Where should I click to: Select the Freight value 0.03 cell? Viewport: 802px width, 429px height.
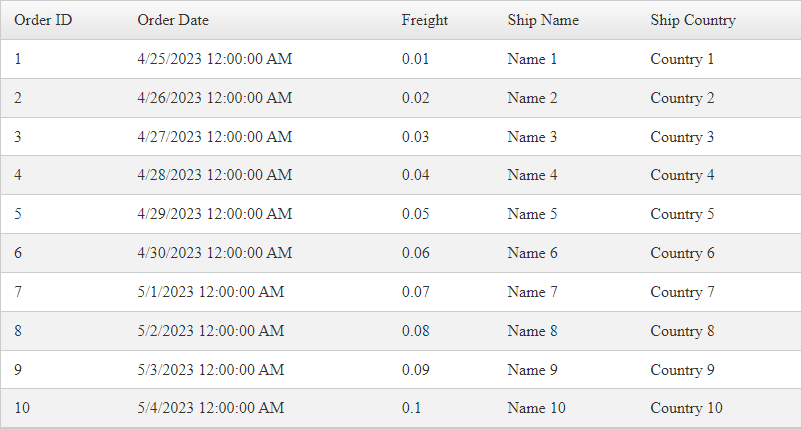(x=415, y=137)
